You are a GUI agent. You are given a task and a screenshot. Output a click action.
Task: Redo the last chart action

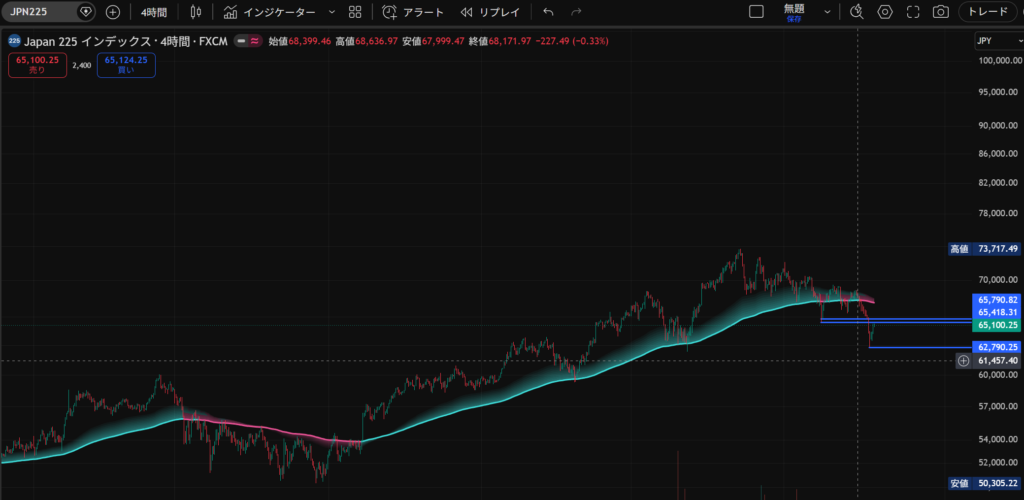pos(576,12)
